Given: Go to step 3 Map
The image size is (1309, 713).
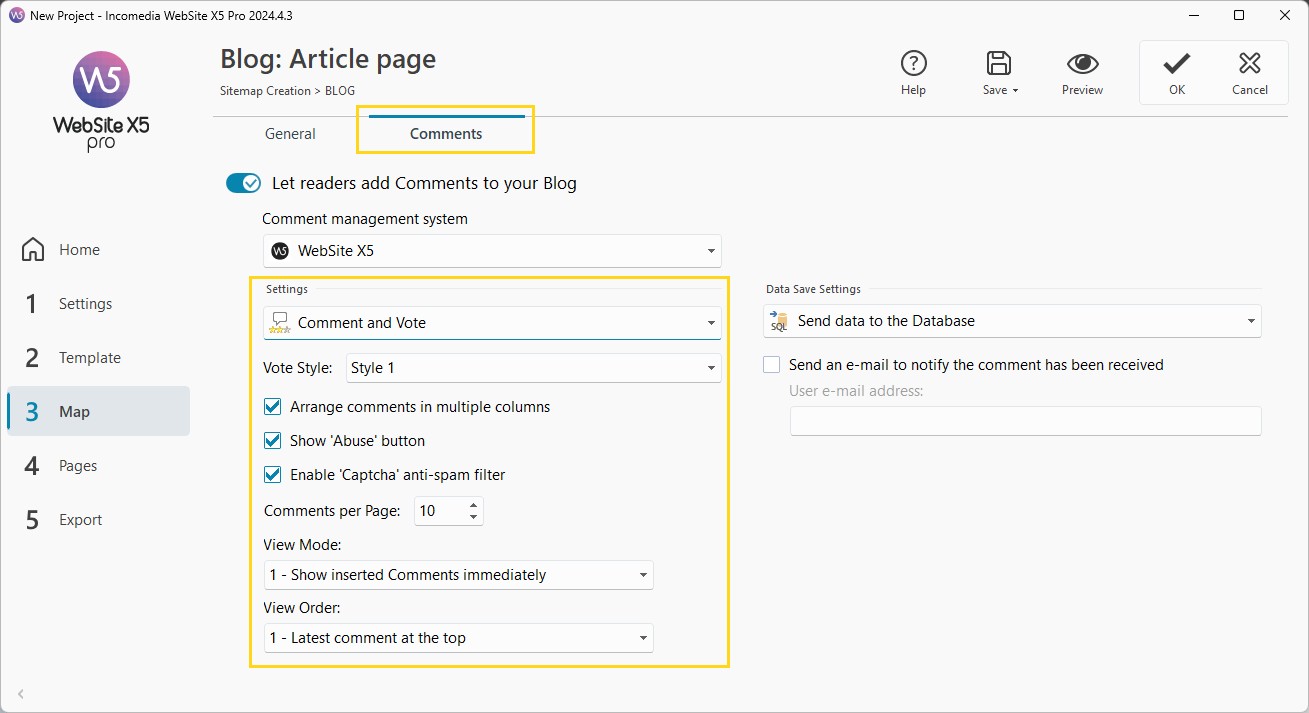Looking at the screenshot, I should 98,411.
